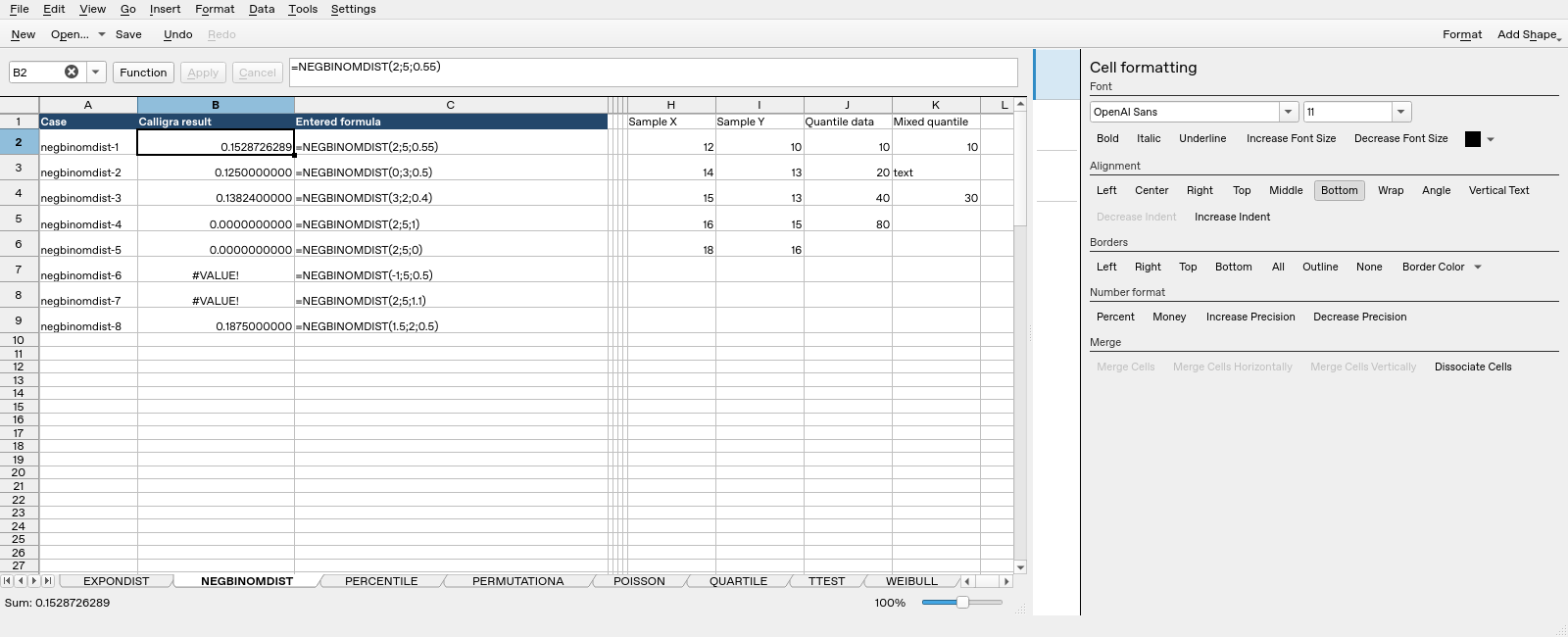
Task: Switch to the POISSON sheet tab
Action: pyautogui.click(x=639, y=581)
